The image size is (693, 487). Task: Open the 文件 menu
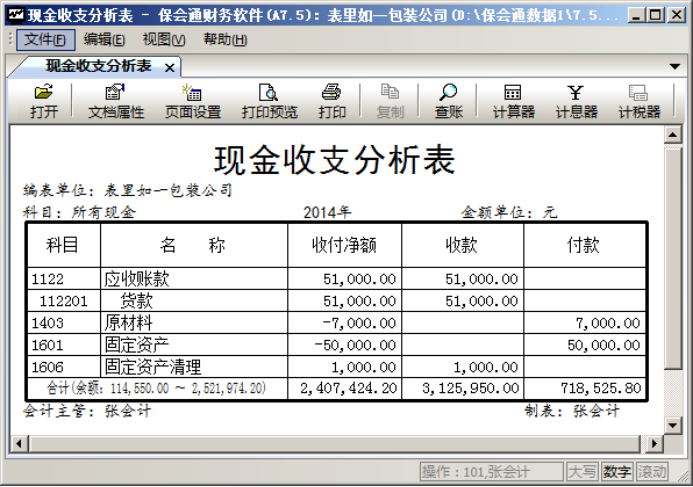(x=44, y=39)
